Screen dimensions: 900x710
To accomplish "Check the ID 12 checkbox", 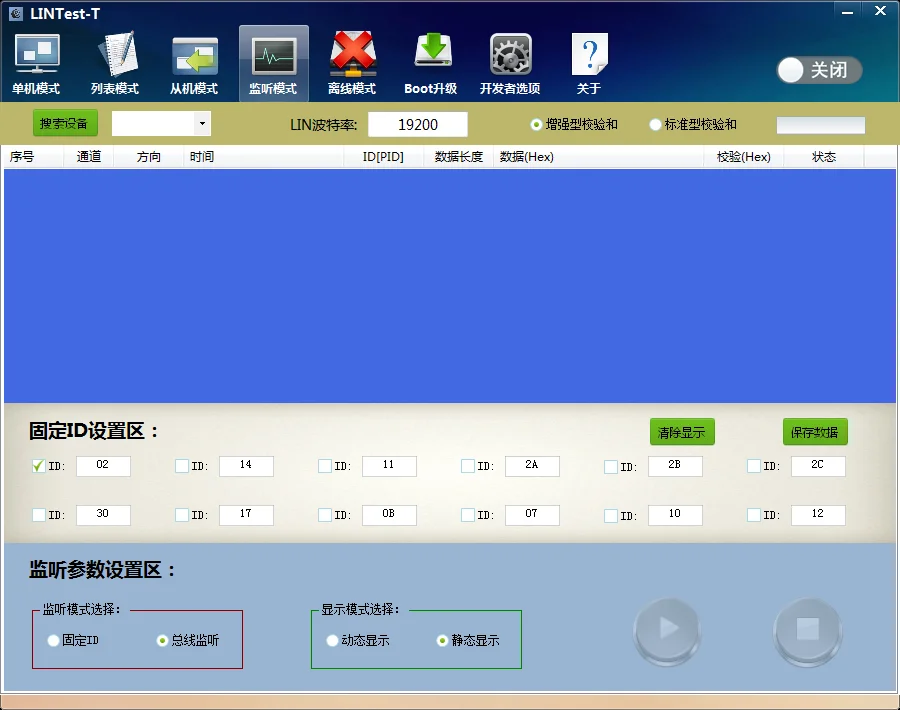I will [754, 515].
